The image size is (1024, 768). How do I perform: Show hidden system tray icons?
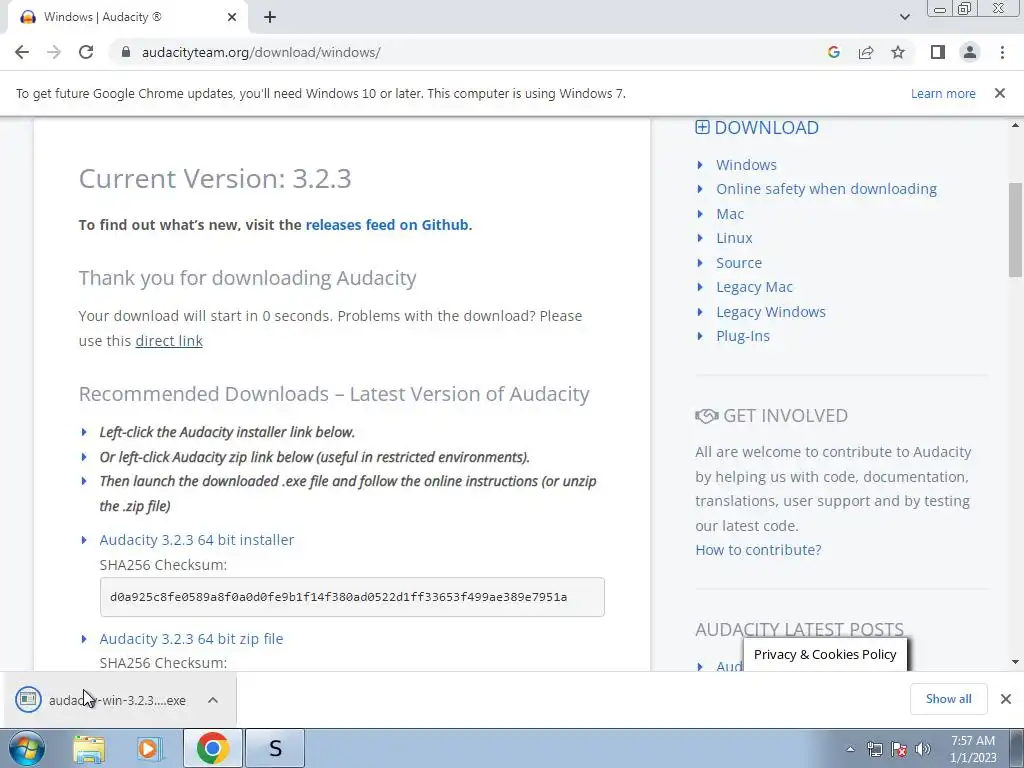pyautogui.click(x=850, y=749)
